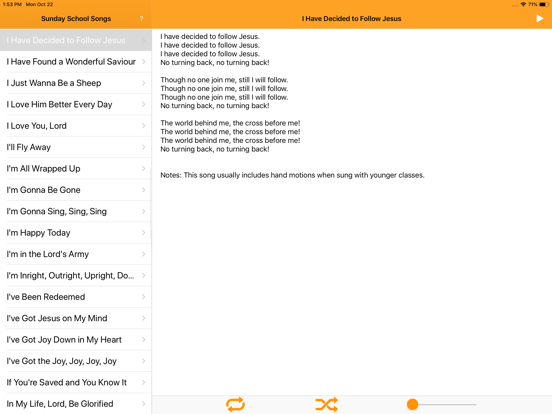The width and height of the screenshot is (552, 414).
Task: Click the playback position slider knob
Action: (x=412, y=404)
